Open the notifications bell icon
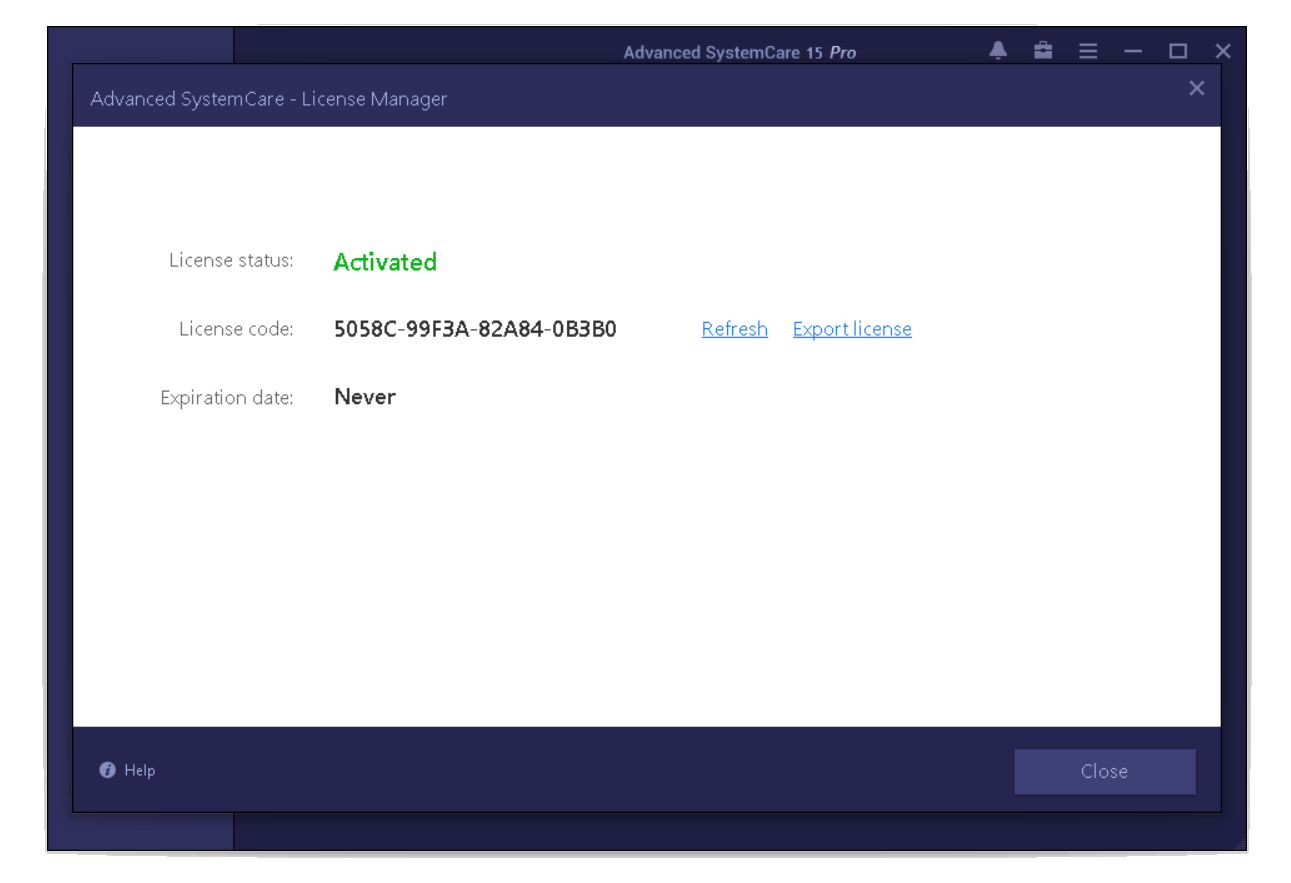 (x=998, y=51)
